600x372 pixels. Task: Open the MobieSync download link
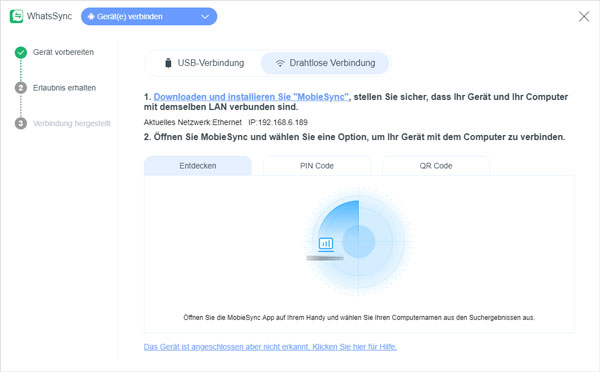[251, 97]
